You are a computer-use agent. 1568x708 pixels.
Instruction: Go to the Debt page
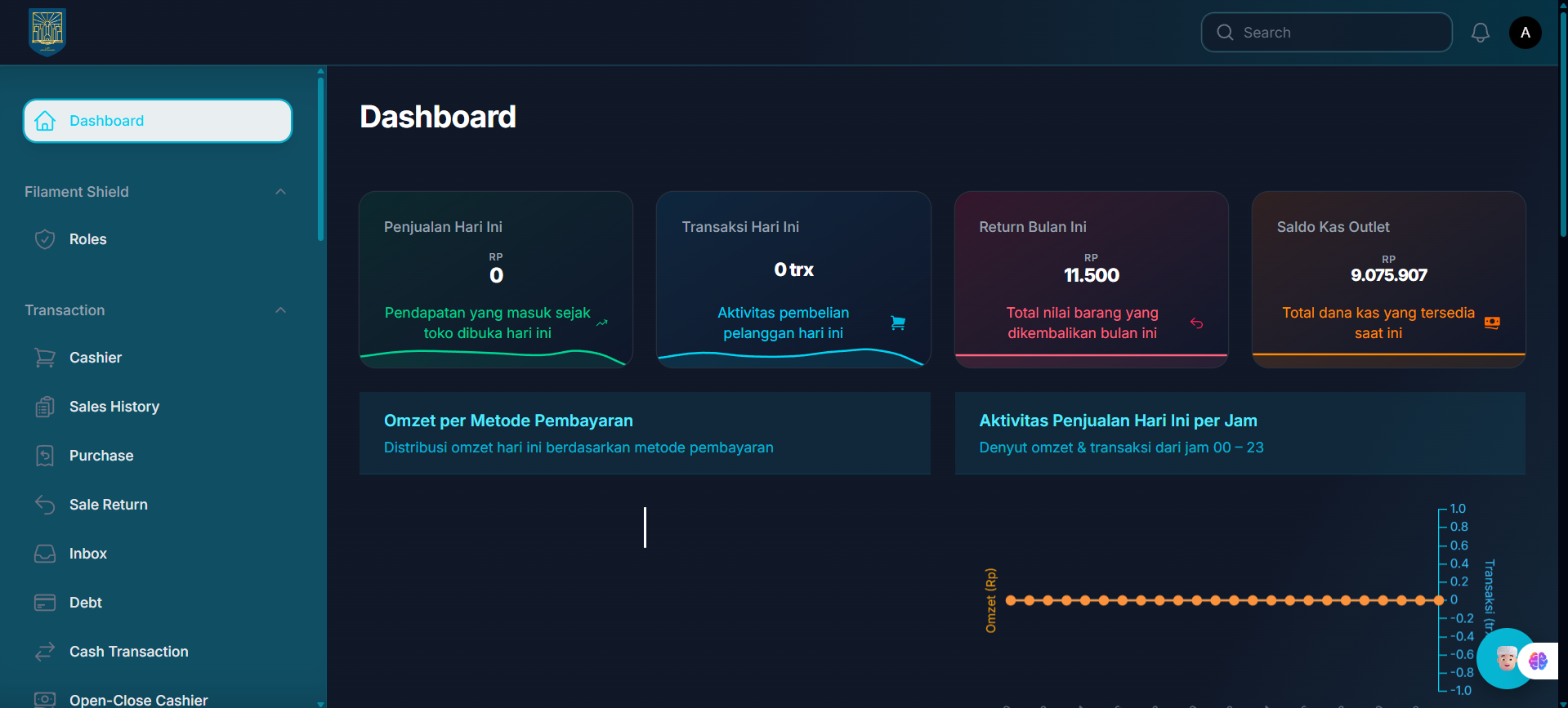pos(86,603)
